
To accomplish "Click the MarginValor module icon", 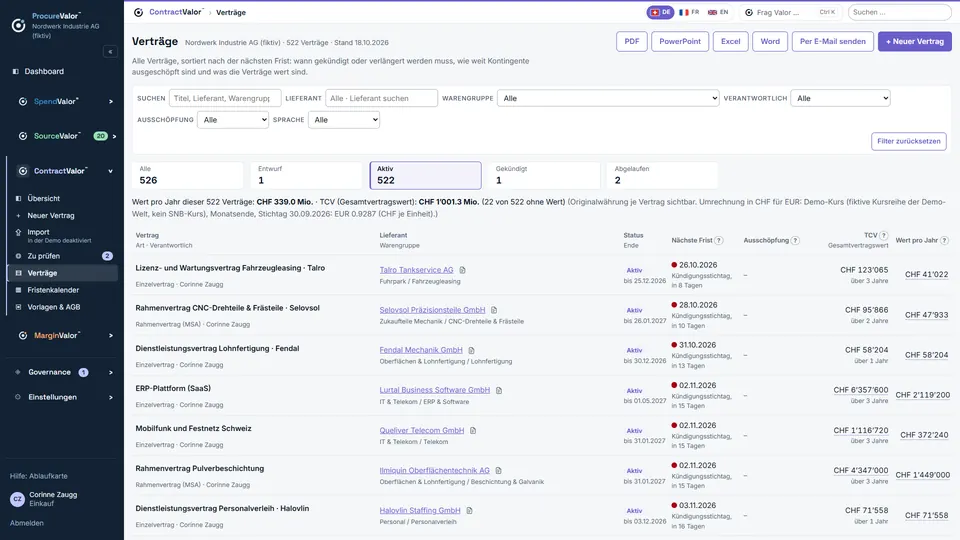I will (23, 336).
